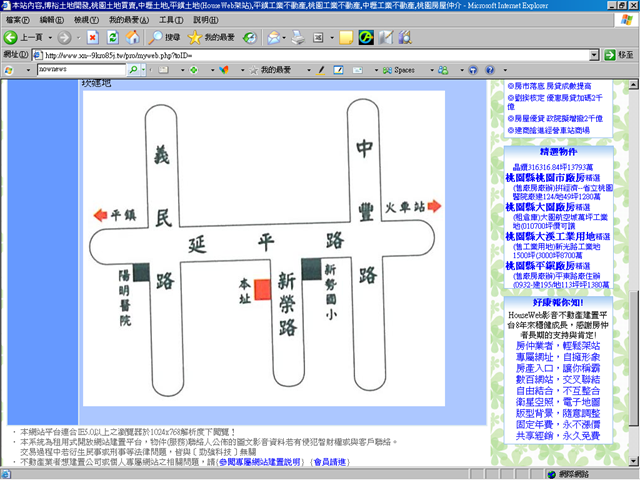
Task: Open the Edit icon dropdown arrow
Action: [332, 38]
